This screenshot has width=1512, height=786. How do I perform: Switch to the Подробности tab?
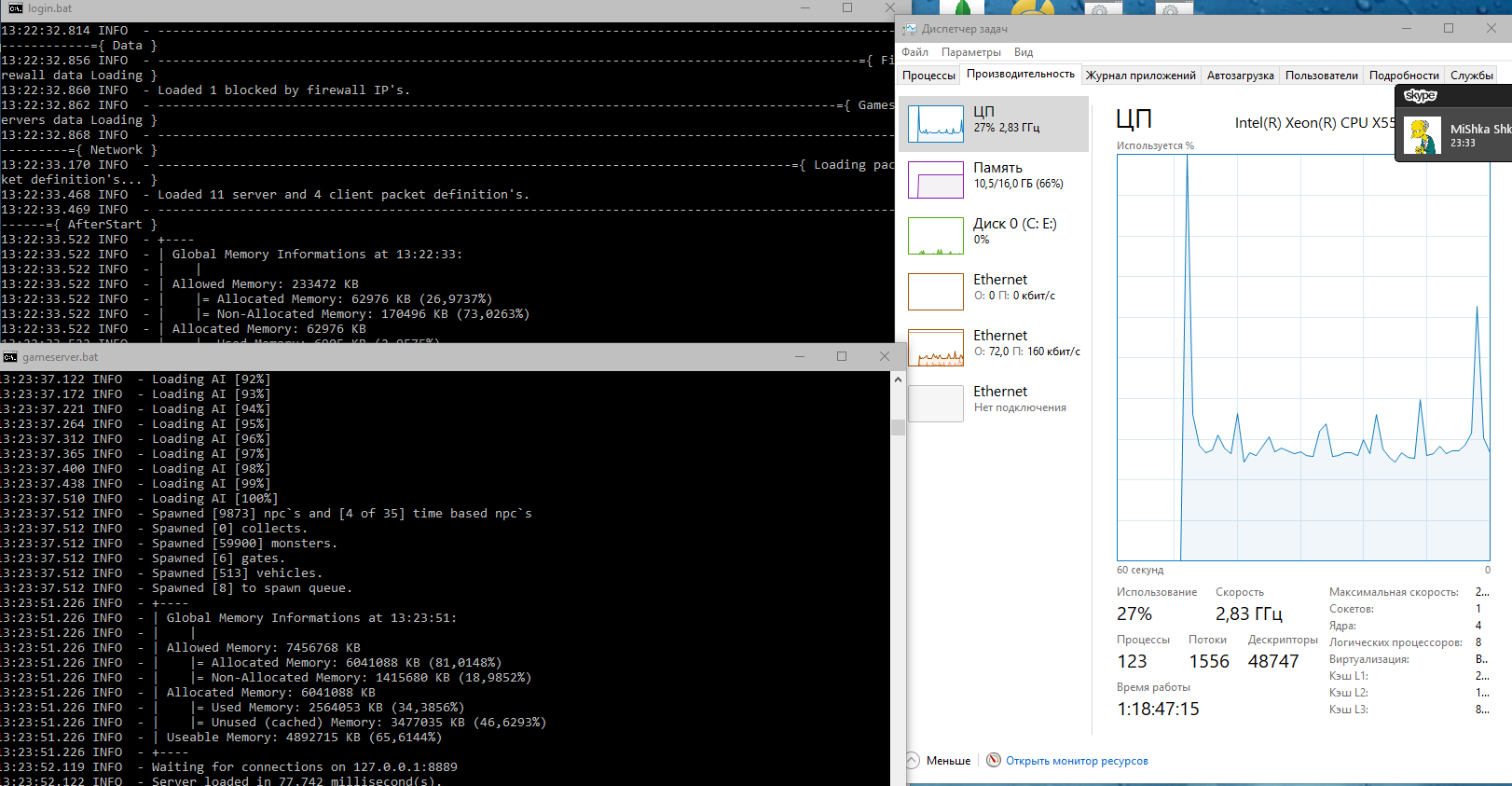(x=1404, y=76)
